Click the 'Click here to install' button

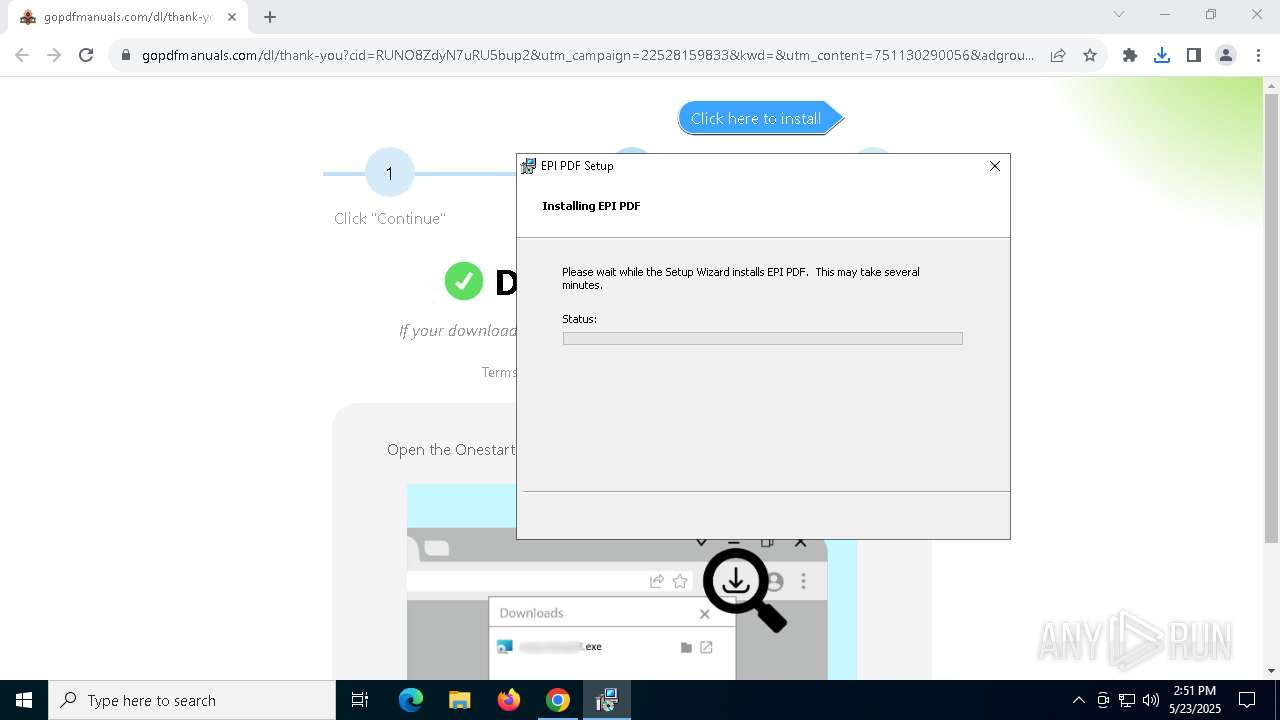(760, 118)
